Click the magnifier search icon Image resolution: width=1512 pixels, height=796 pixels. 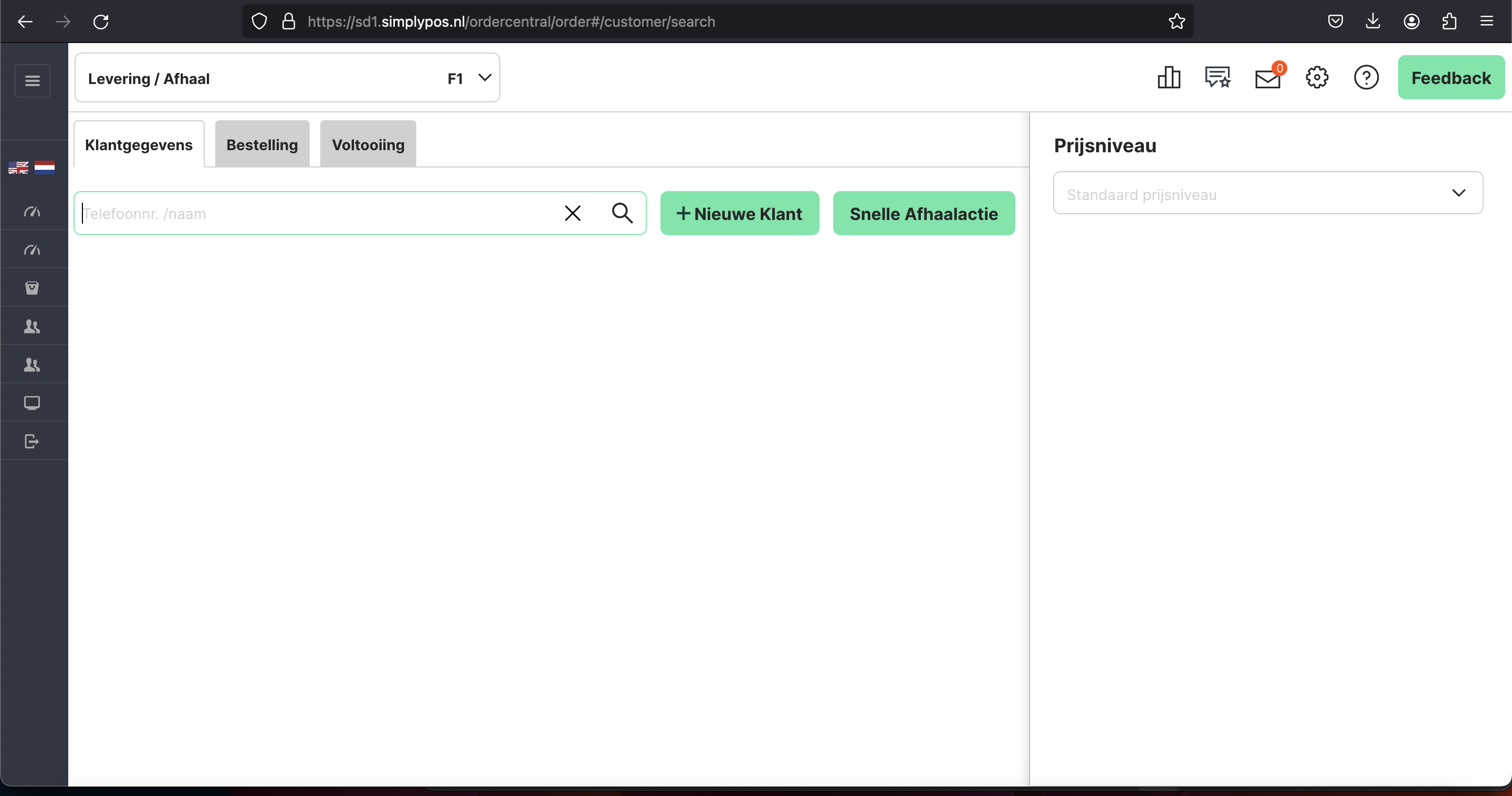click(x=622, y=213)
